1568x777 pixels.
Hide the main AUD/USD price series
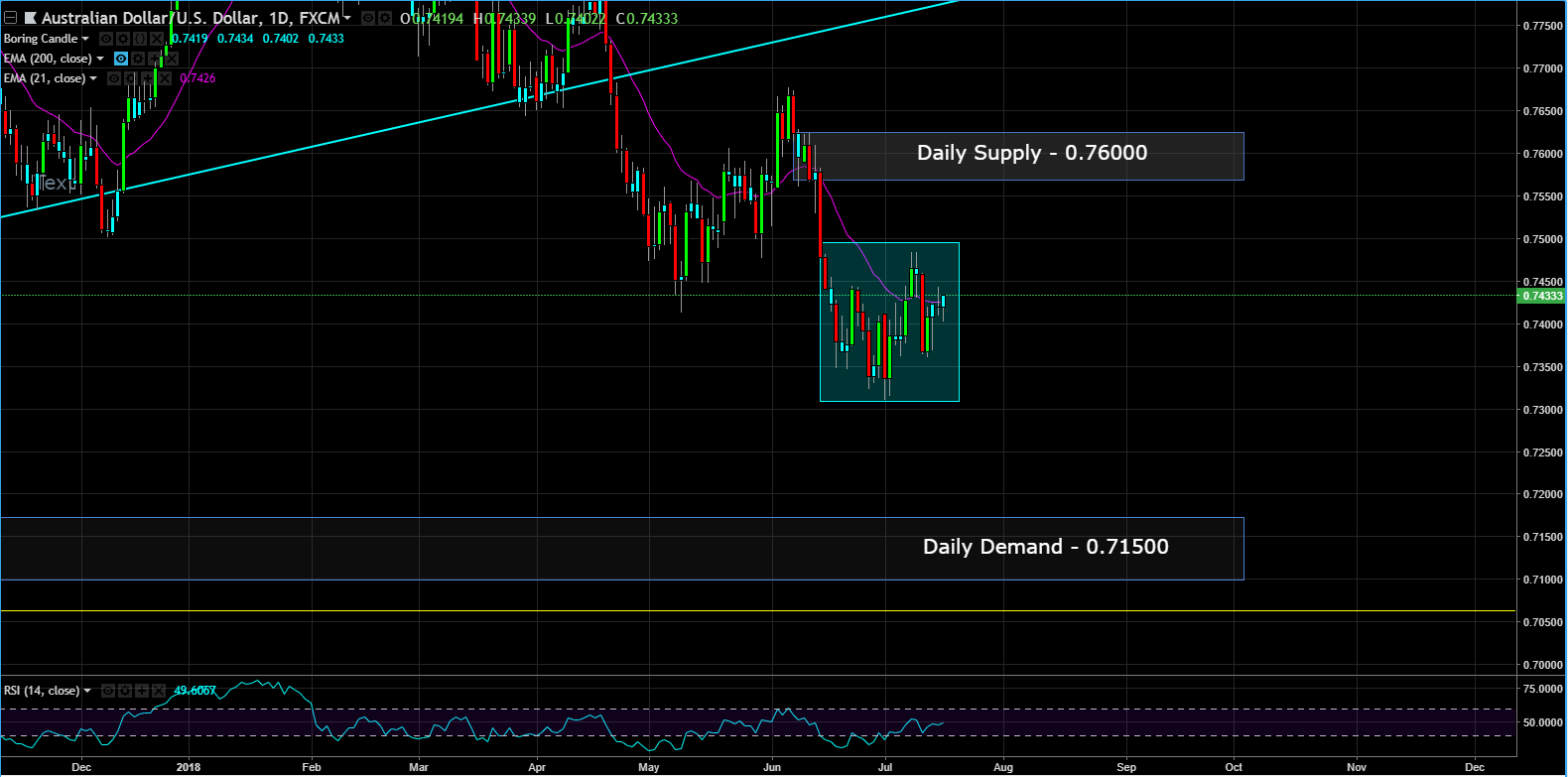[368, 18]
